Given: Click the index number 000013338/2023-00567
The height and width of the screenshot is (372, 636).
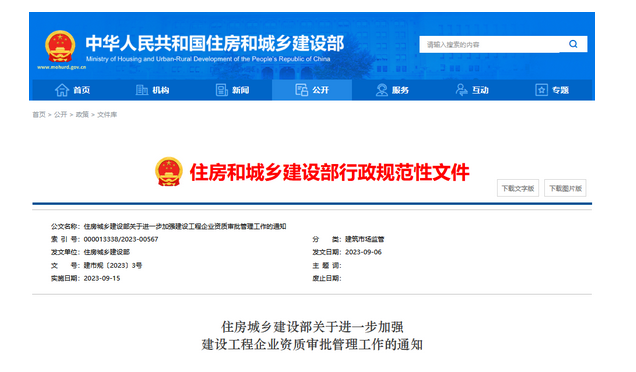Looking at the screenshot, I should 121,239.
